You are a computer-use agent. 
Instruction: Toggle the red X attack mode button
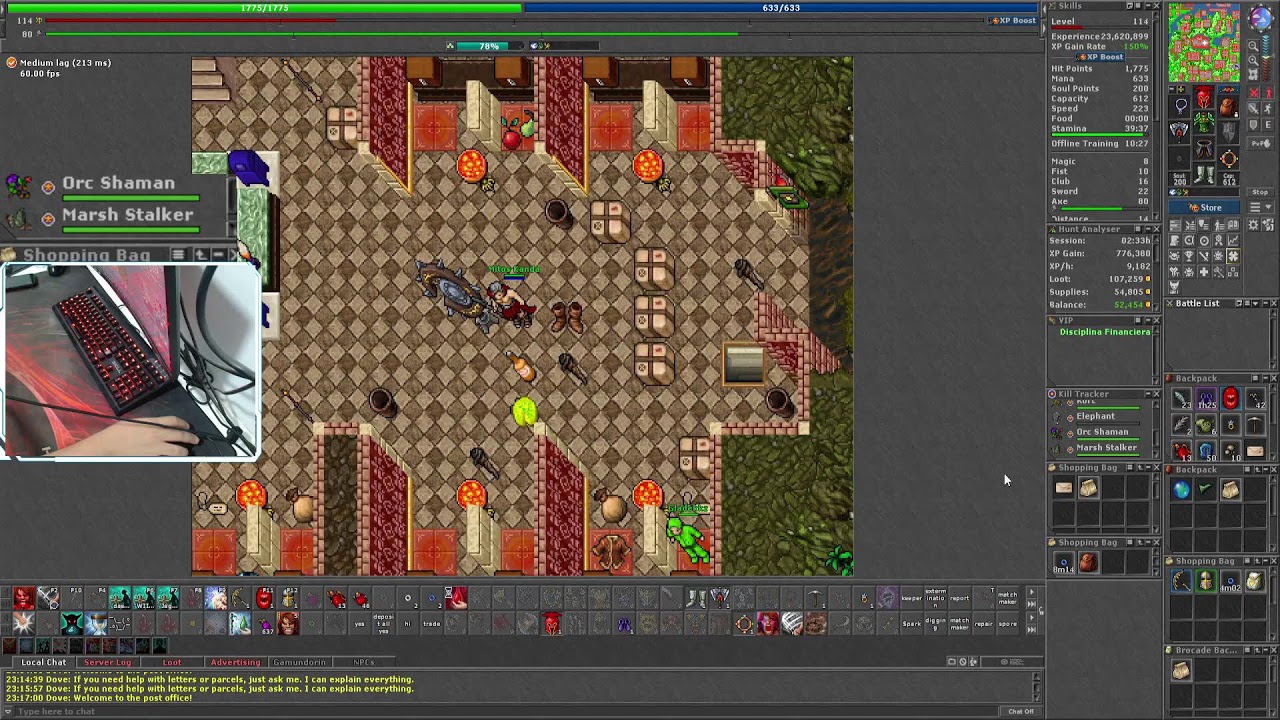click(x=1254, y=92)
